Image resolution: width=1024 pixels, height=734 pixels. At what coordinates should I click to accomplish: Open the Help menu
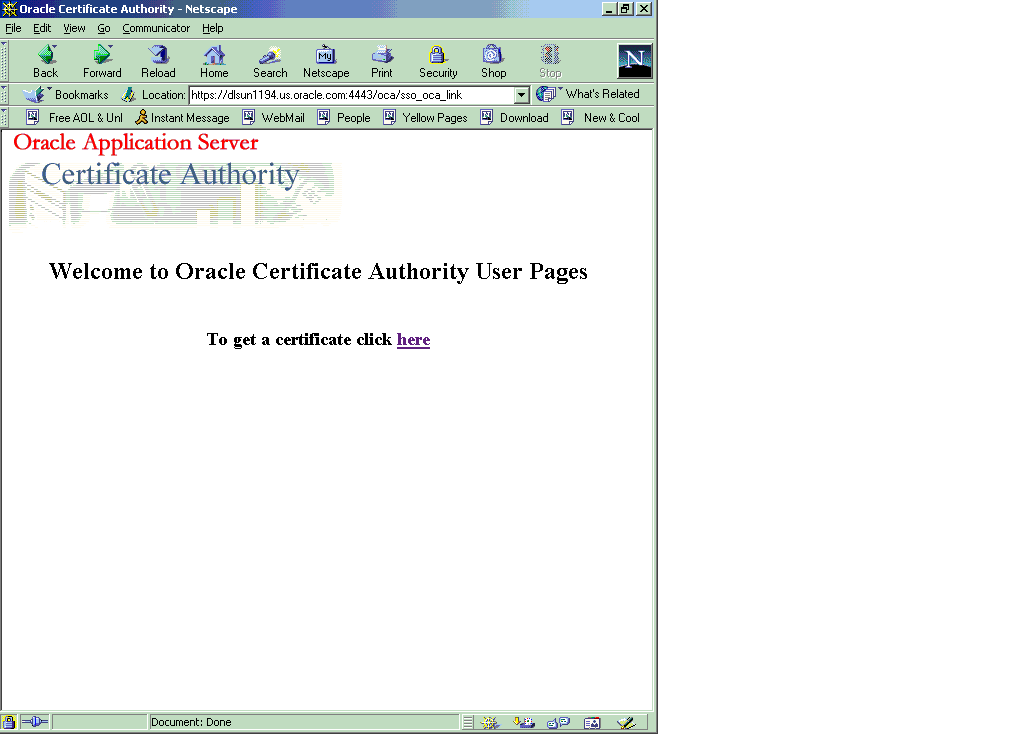tap(212, 28)
